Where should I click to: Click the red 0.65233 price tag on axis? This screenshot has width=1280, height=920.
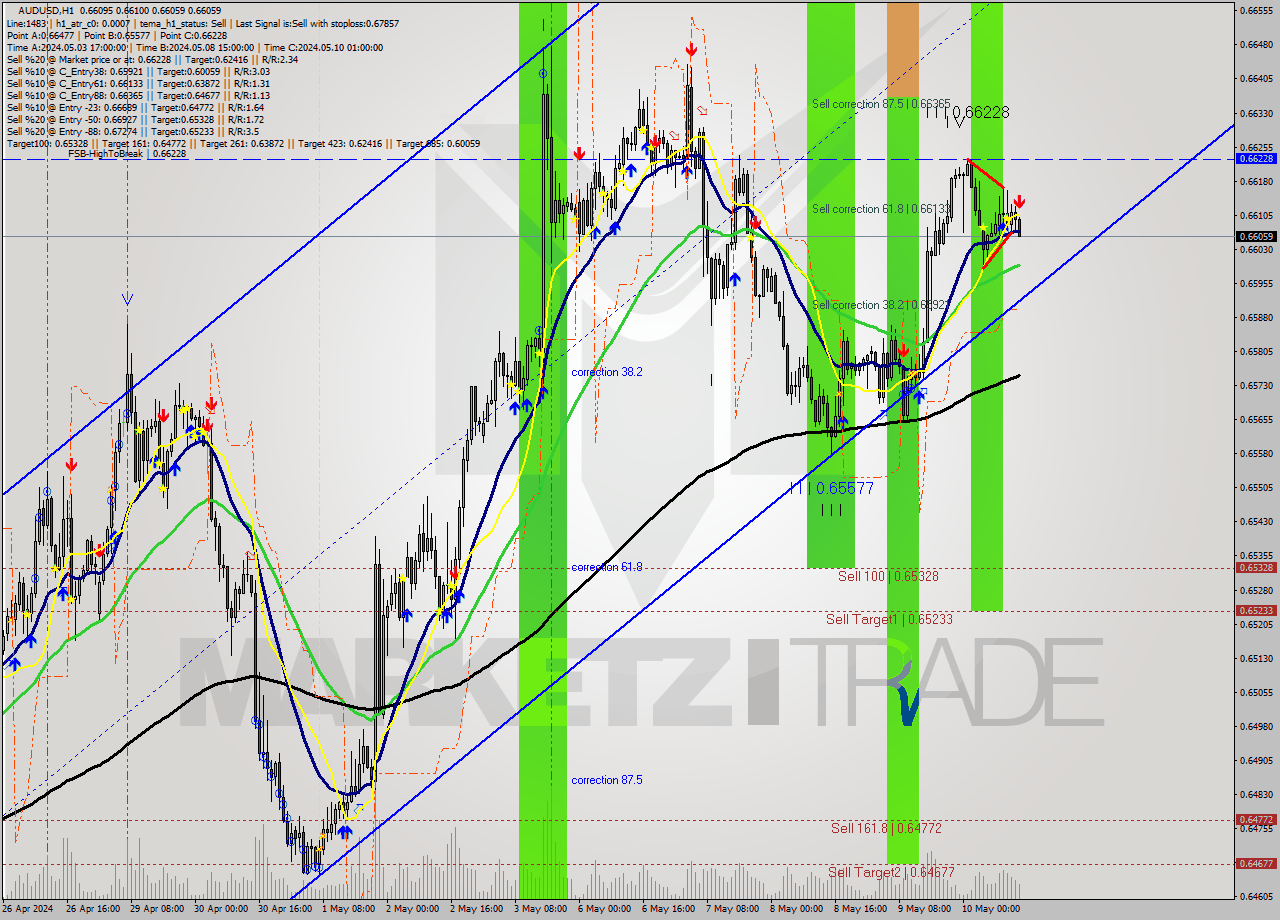pyautogui.click(x=1255, y=610)
